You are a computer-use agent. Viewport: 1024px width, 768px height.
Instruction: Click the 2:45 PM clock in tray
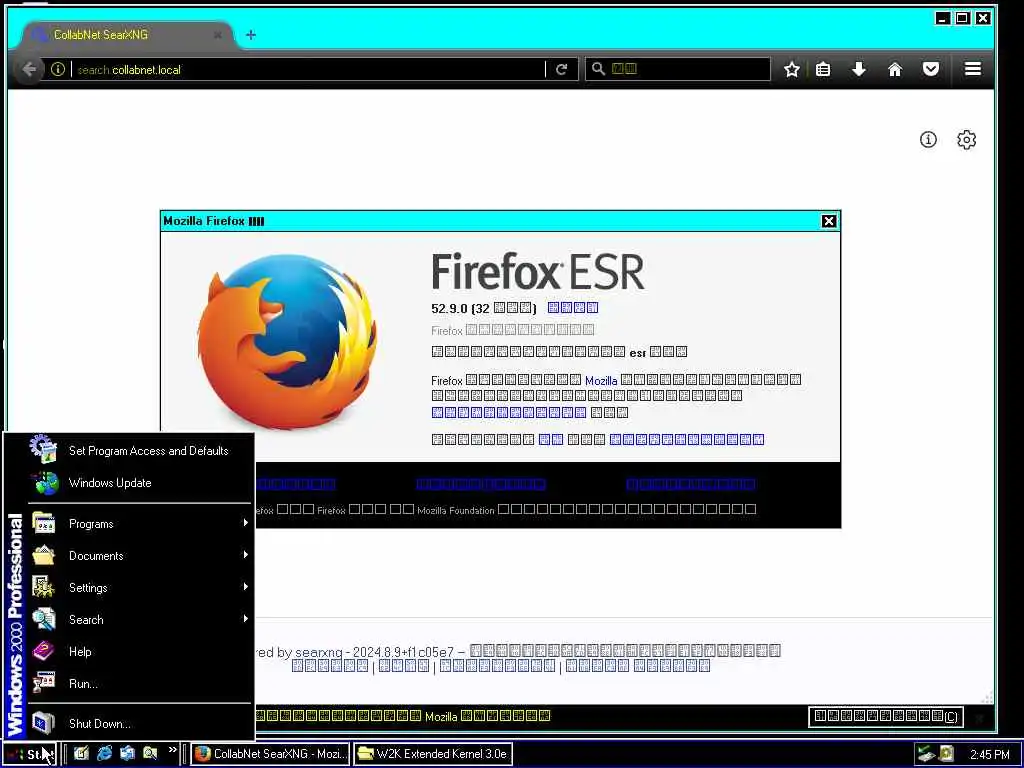pos(989,755)
